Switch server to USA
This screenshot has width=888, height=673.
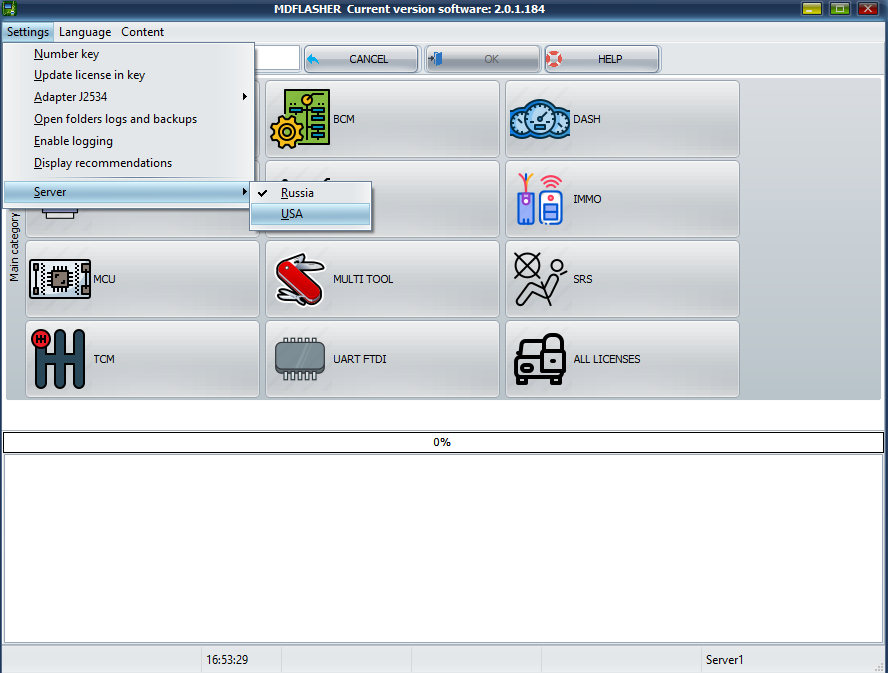[310, 214]
